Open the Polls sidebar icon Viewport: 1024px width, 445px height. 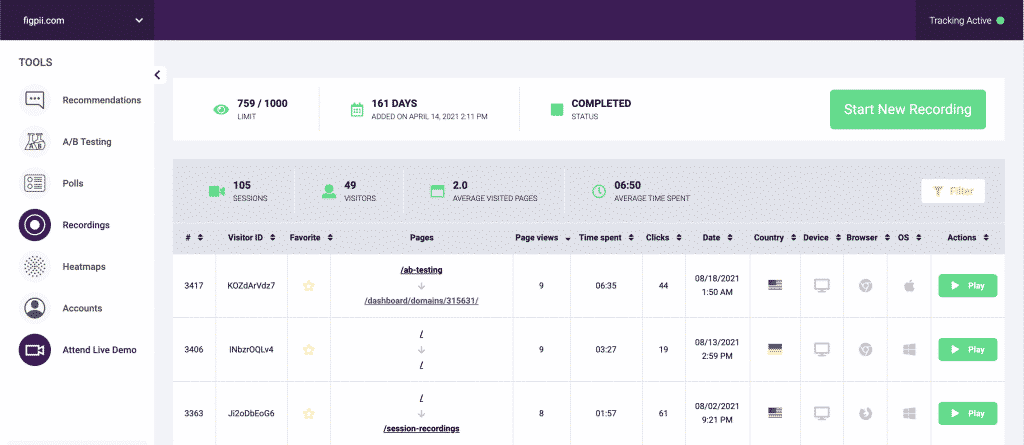point(35,183)
